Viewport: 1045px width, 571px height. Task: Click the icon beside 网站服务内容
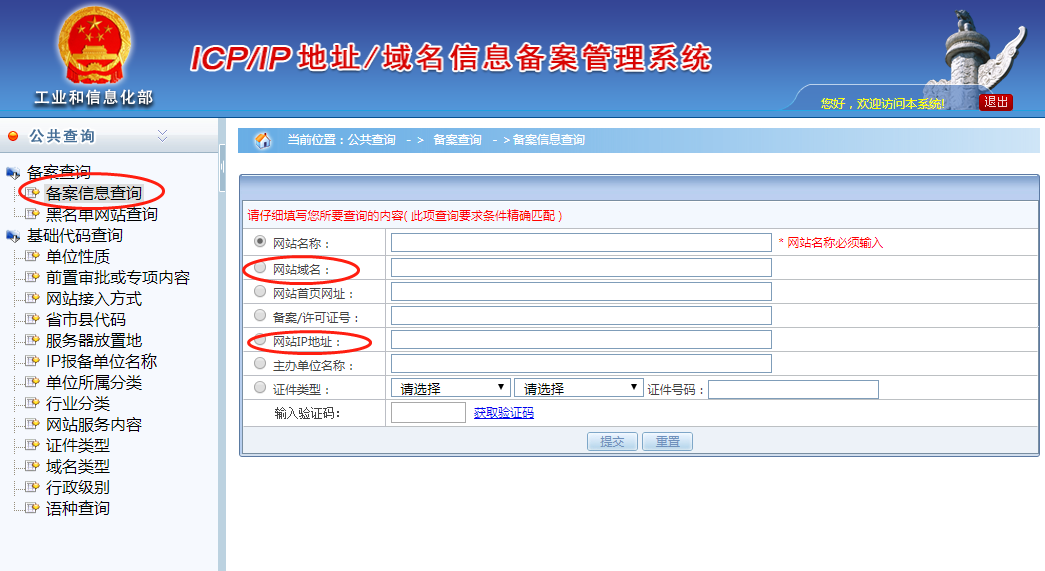[32, 424]
